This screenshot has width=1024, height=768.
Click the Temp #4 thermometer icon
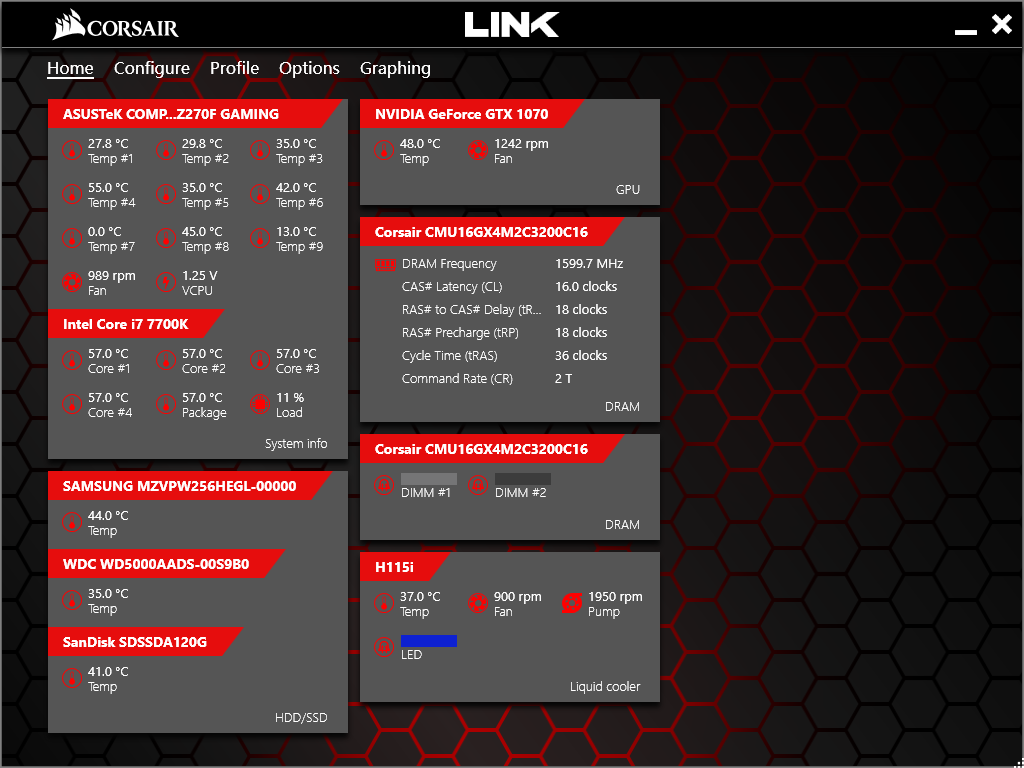pyautogui.click(x=71, y=195)
